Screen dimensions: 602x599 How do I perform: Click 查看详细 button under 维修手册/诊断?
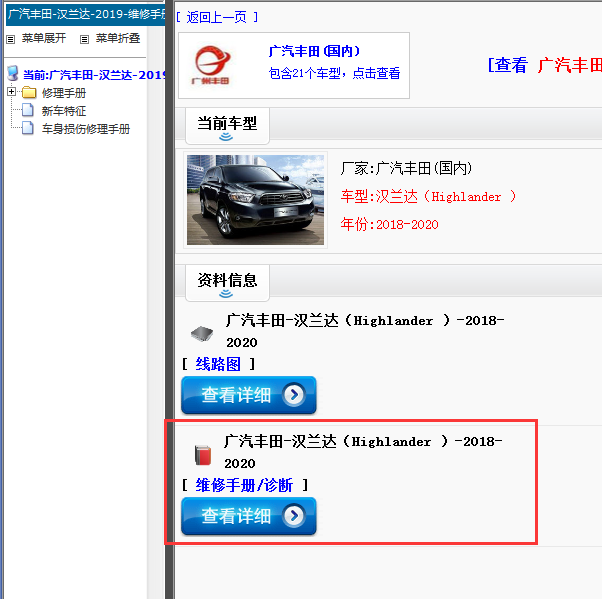249,516
